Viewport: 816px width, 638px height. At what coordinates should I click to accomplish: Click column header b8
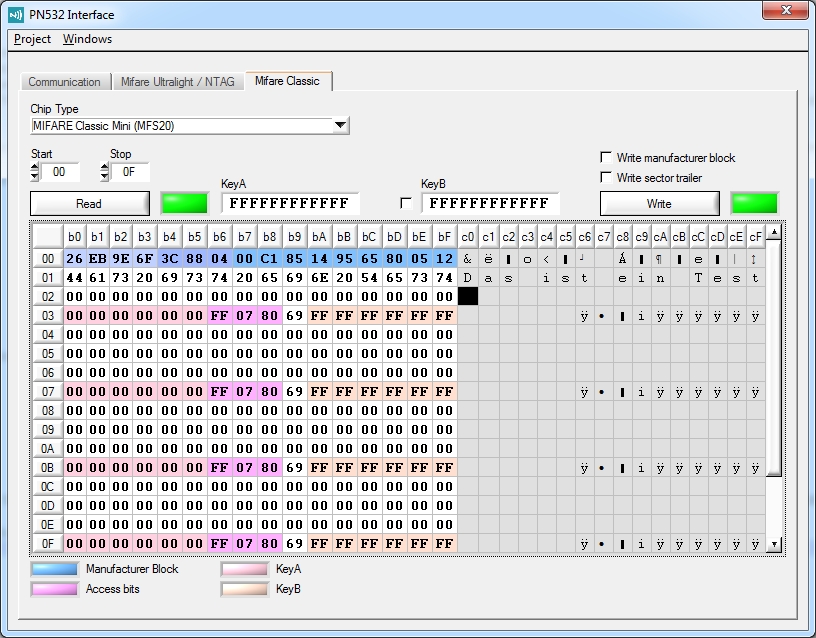[269, 237]
